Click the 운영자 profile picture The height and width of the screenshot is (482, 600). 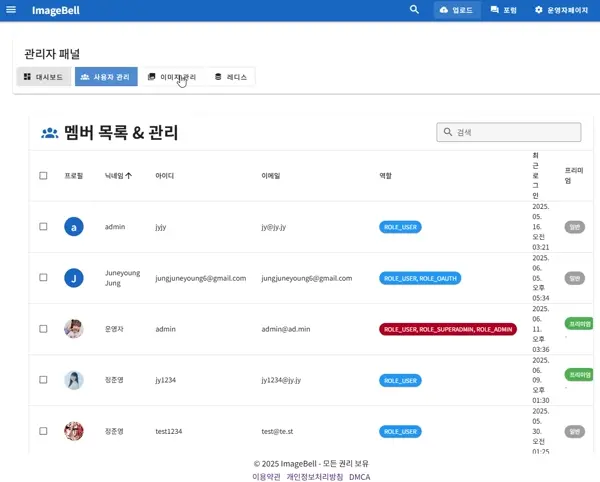pyautogui.click(x=74, y=329)
